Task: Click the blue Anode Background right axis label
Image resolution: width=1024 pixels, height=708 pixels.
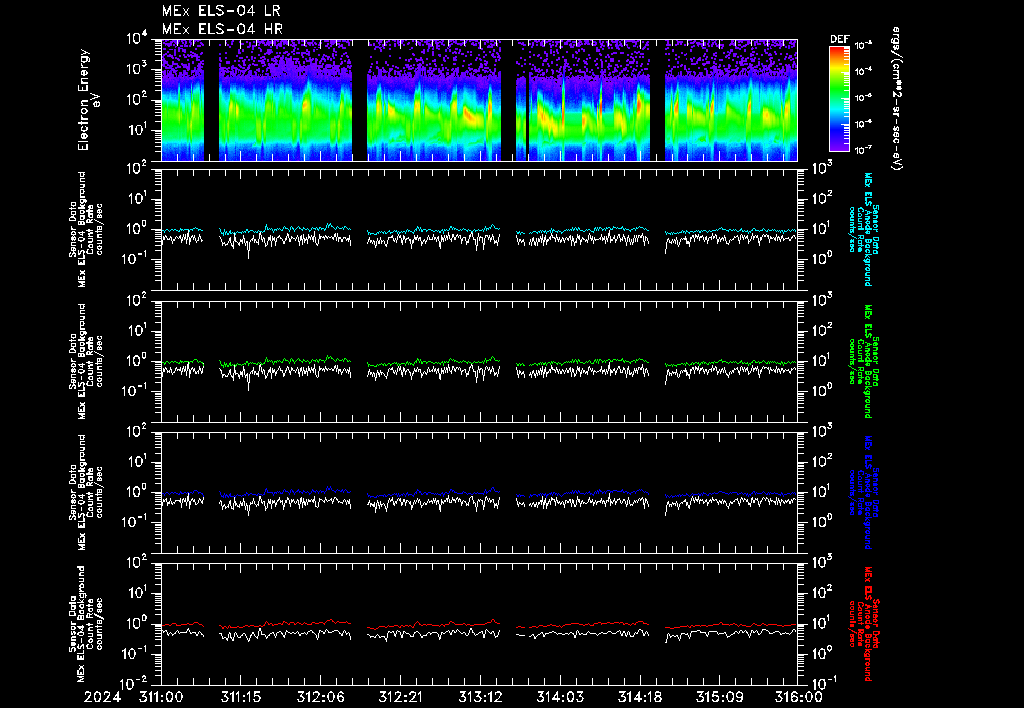Action: tap(866, 492)
